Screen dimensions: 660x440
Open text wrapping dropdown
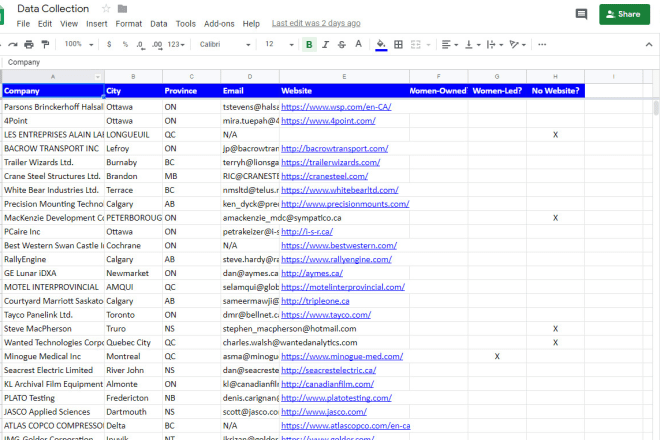495,44
